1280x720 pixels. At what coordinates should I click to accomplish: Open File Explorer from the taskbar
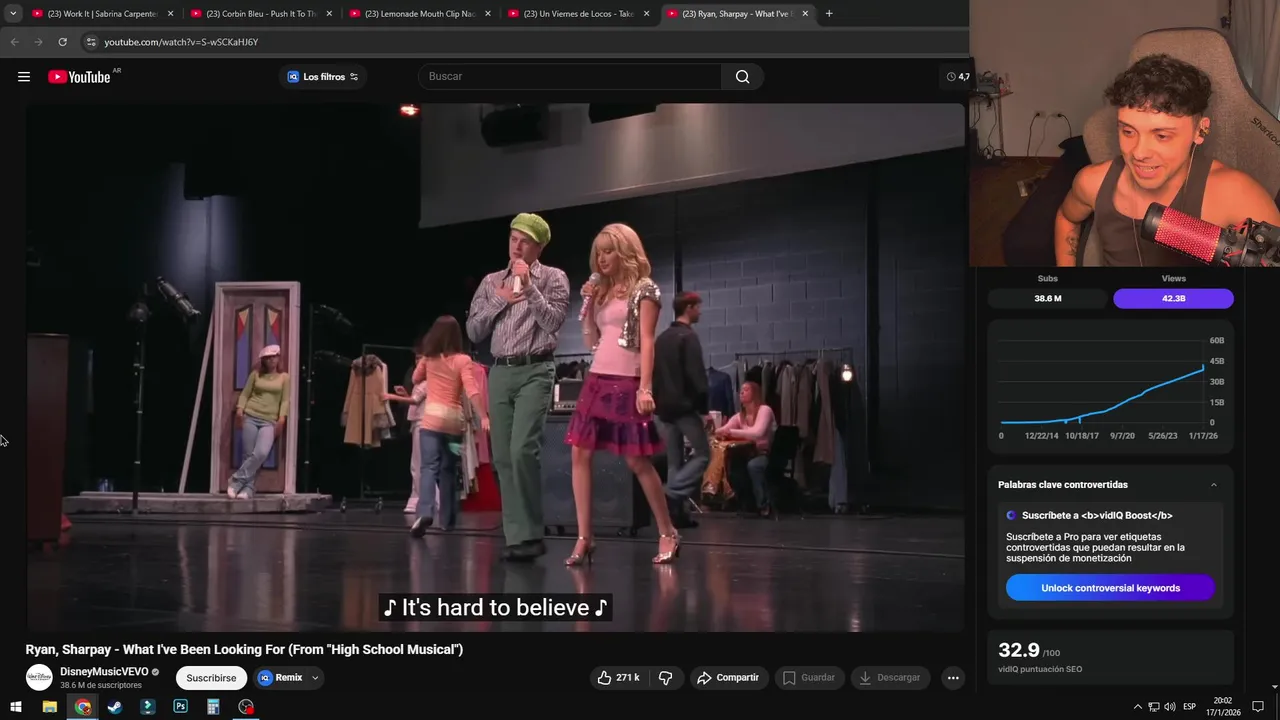[x=49, y=707]
